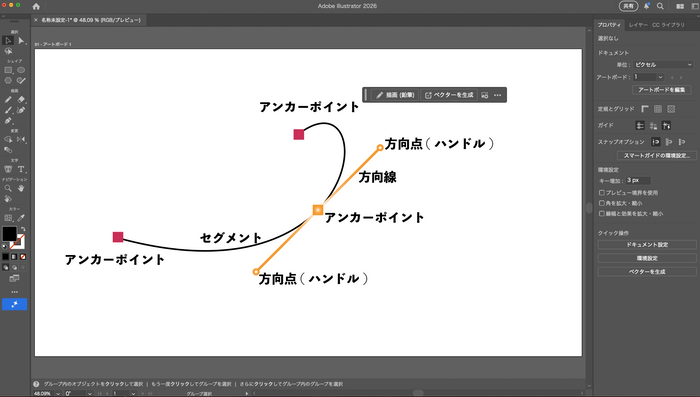The width and height of the screenshot is (700, 397).
Task: Select the Direct Selection tool
Action: pos(21,41)
